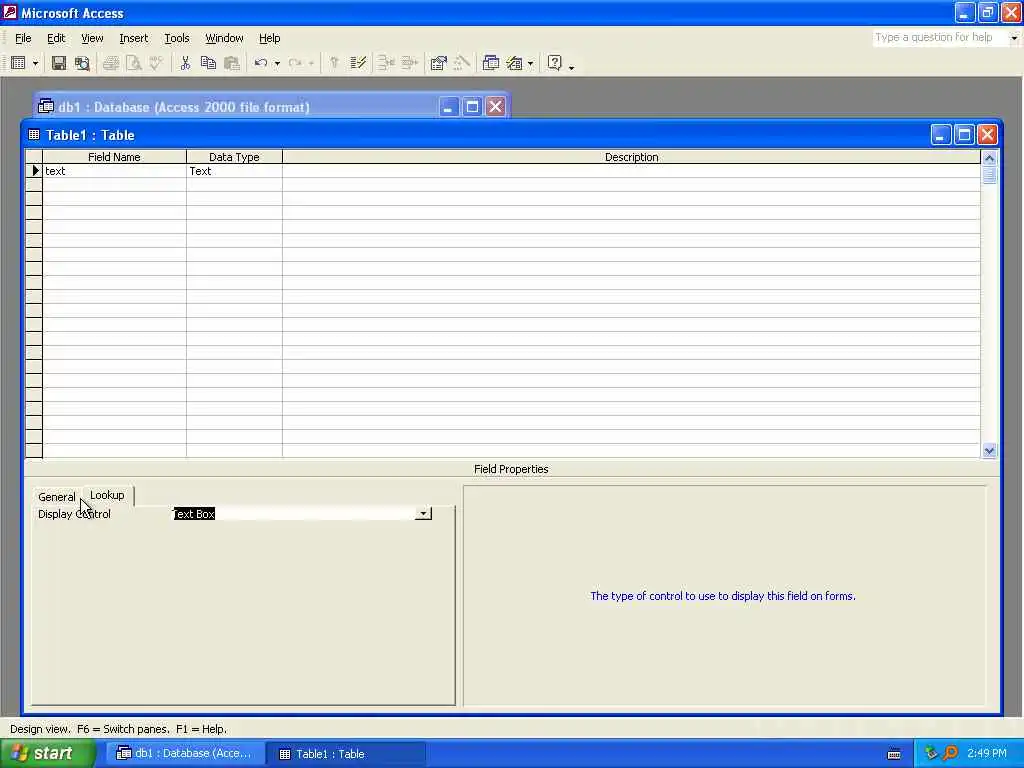Open the Windows Start button
This screenshot has width=1024, height=768.
pos(48,754)
